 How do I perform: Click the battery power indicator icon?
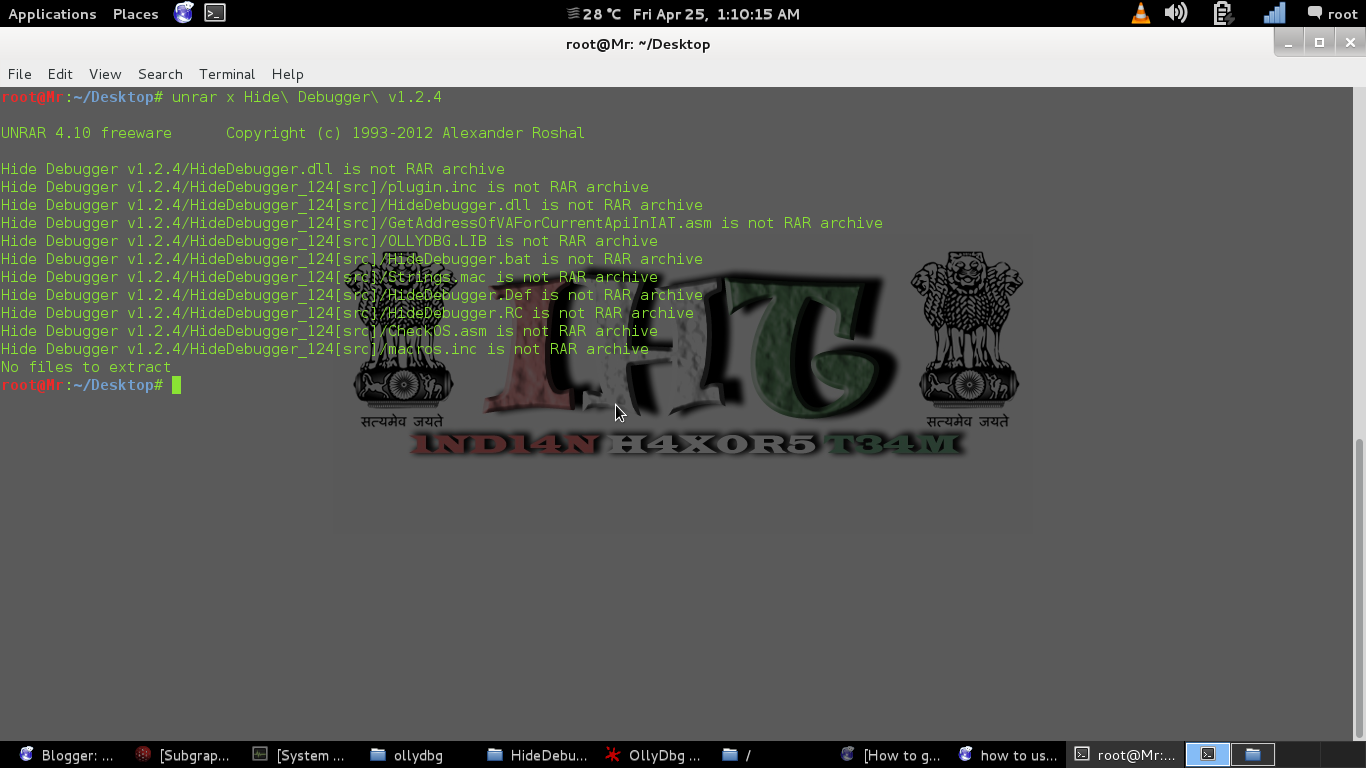pyautogui.click(x=1222, y=13)
